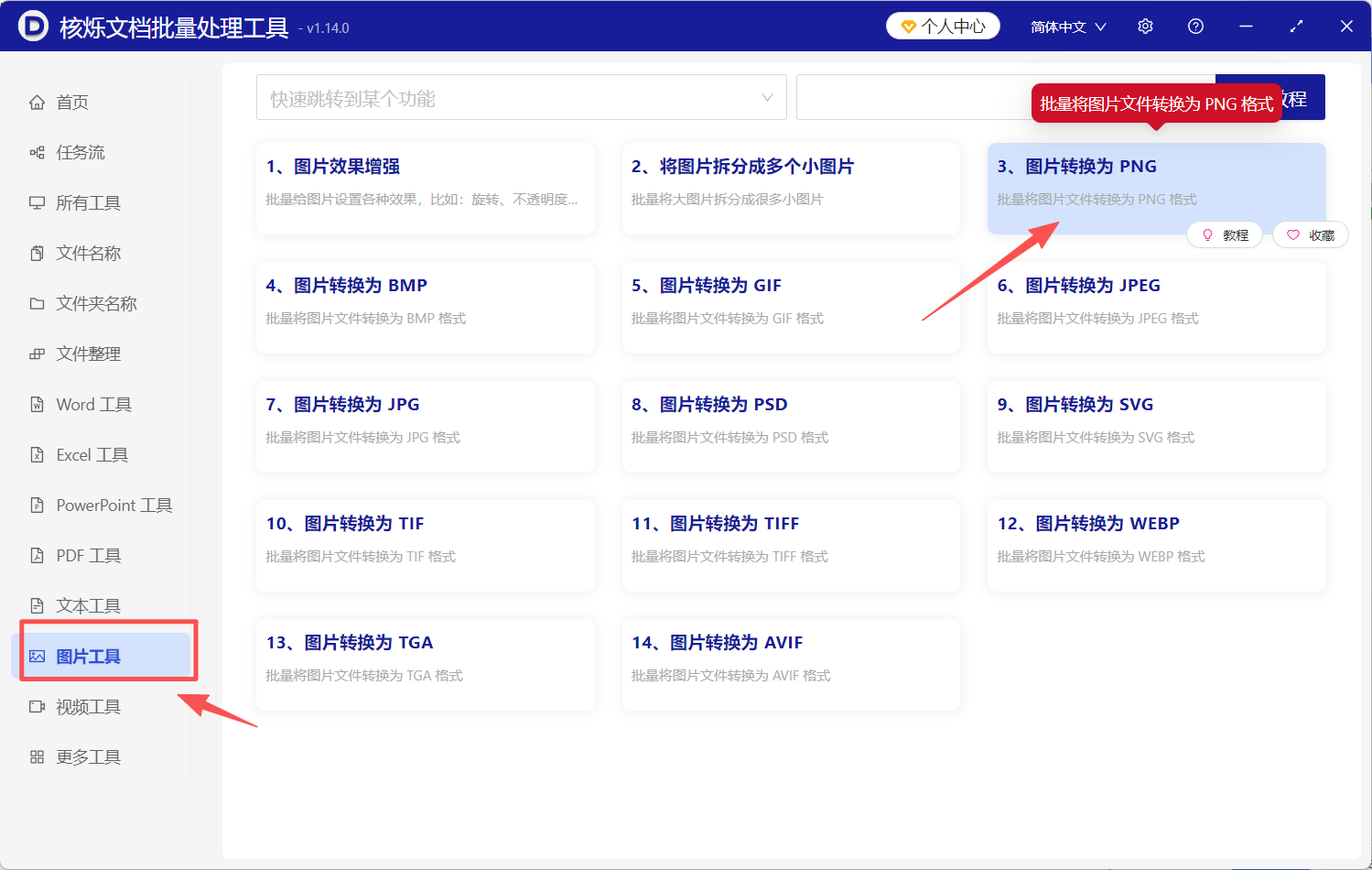Open Word 工具 from the sidebar
1372x870 pixels.
point(92,404)
